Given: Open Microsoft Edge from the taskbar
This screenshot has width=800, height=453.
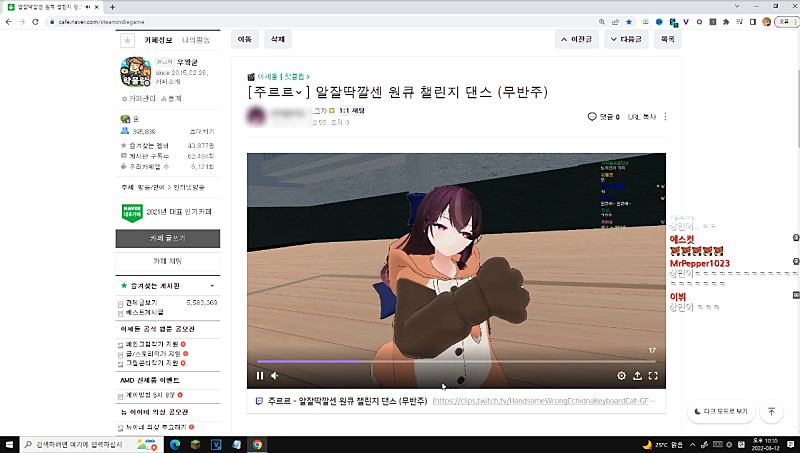Looking at the screenshot, I should (x=175, y=445).
